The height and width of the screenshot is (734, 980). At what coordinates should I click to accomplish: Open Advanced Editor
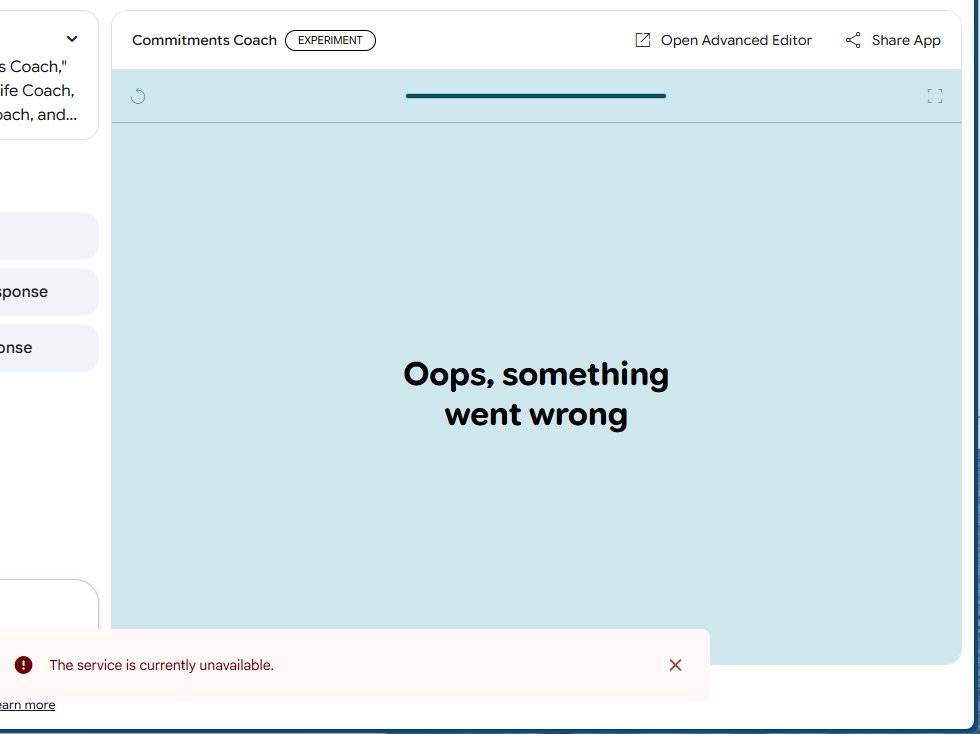pos(724,40)
